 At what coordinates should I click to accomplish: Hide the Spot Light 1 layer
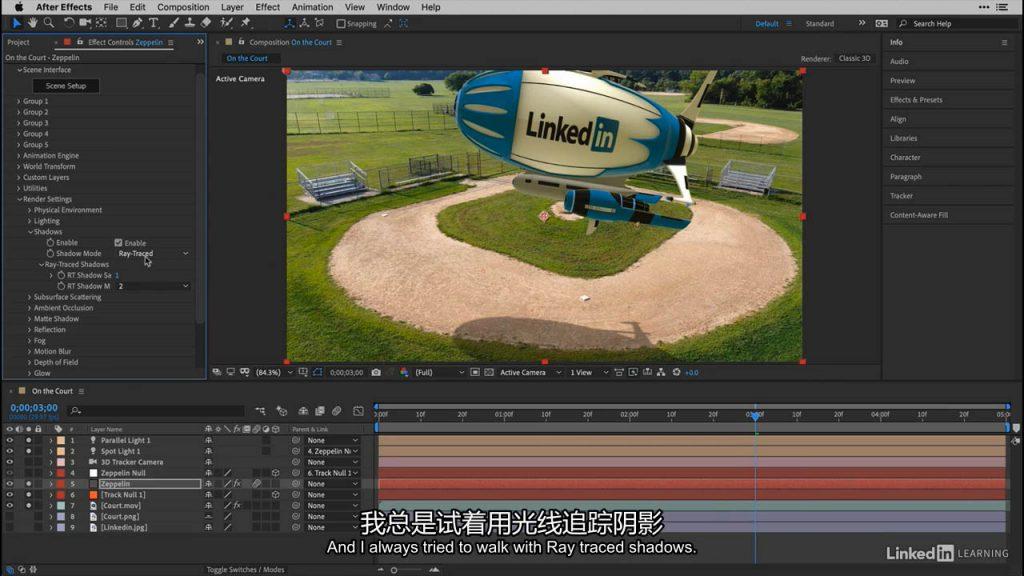click(x=9, y=451)
